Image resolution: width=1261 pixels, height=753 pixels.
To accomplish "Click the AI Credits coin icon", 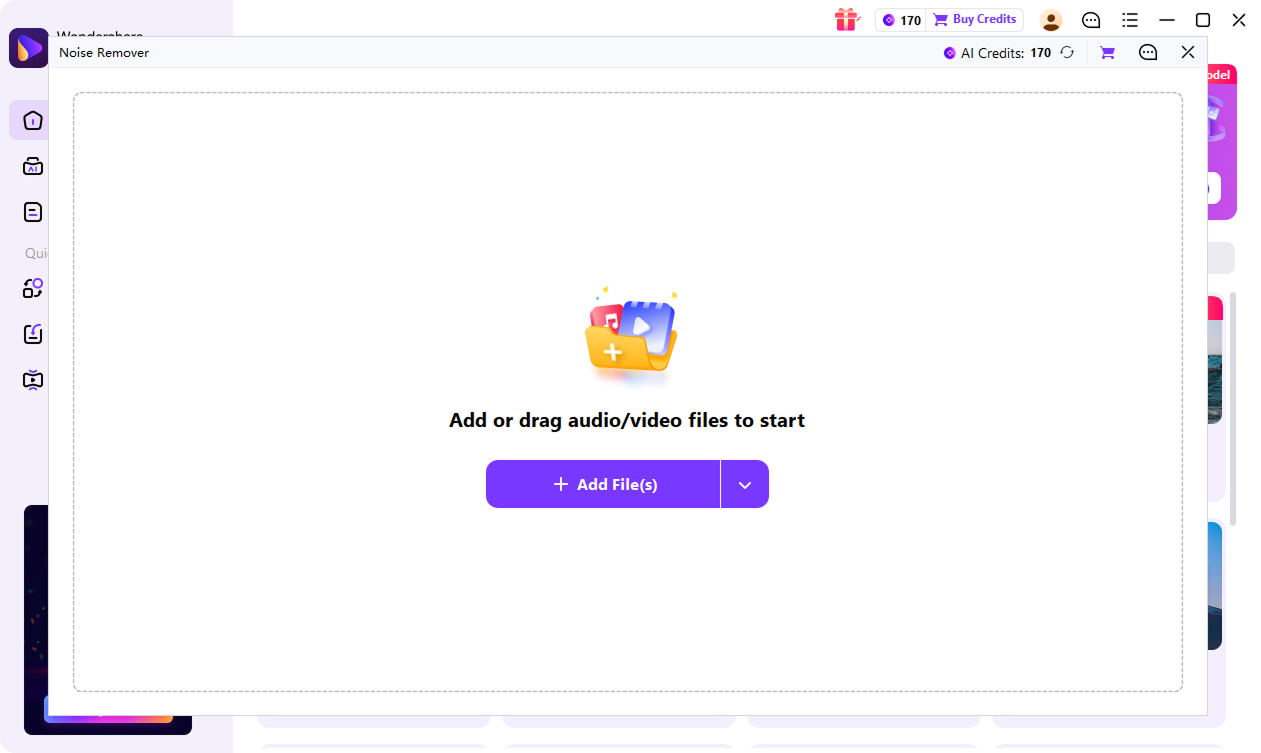I will (x=949, y=53).
